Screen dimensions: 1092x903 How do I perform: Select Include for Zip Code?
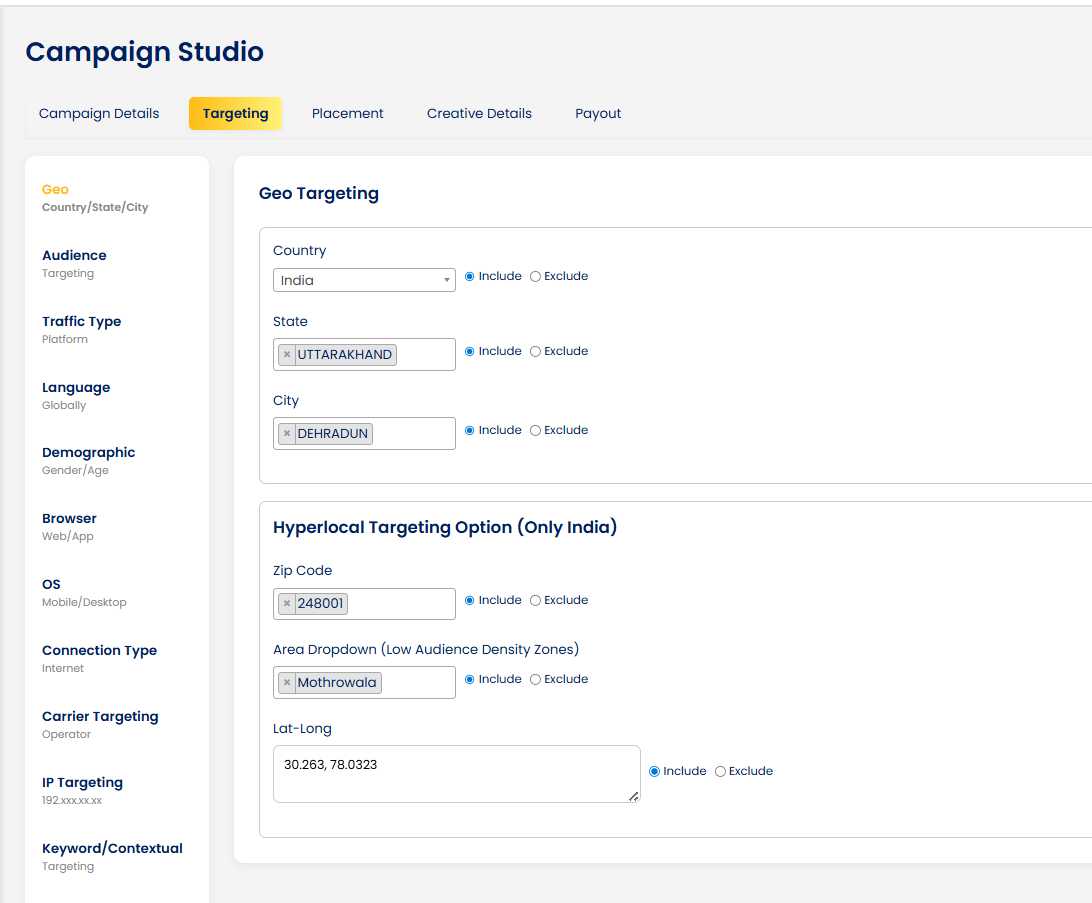[x=469, y=600]
